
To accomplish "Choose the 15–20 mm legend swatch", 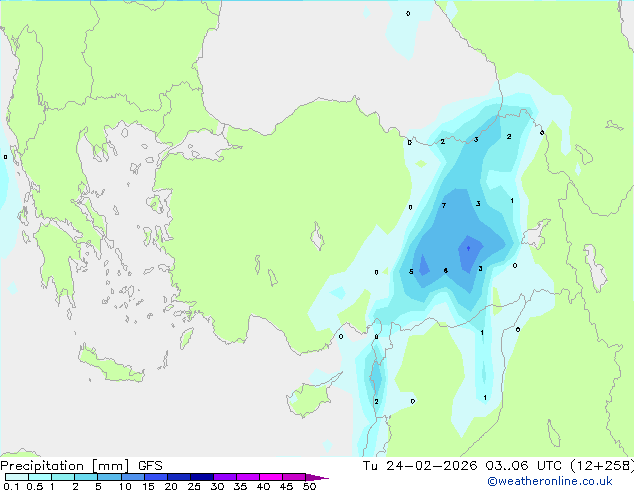I will (x=156, y=477).
